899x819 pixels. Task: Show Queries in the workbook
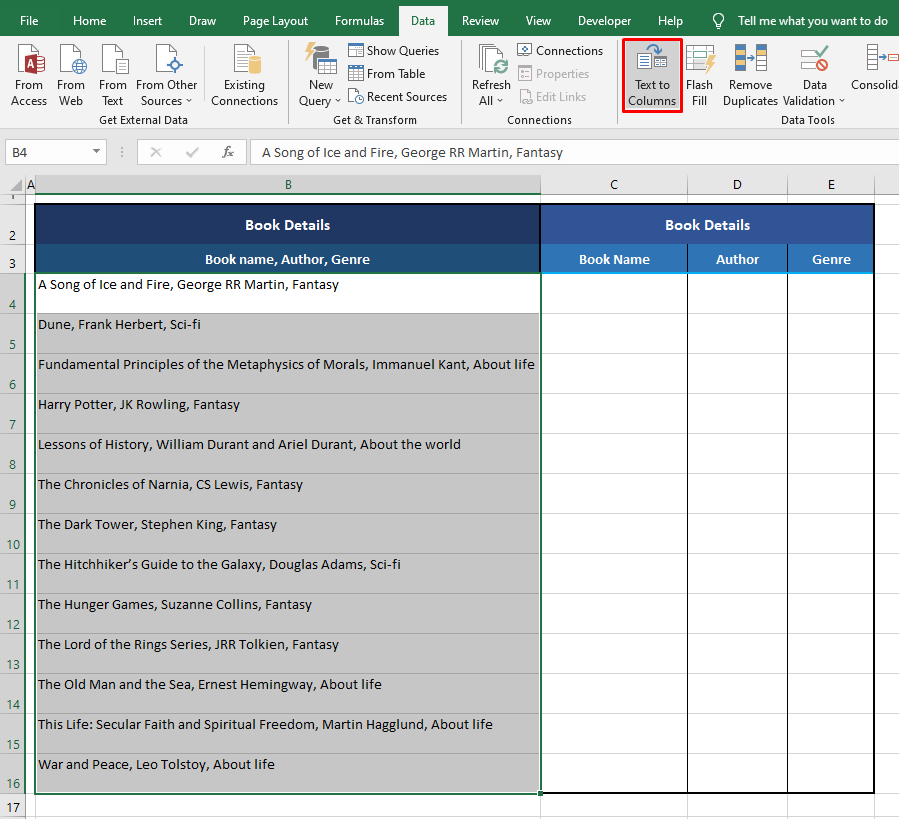(394, 50)
